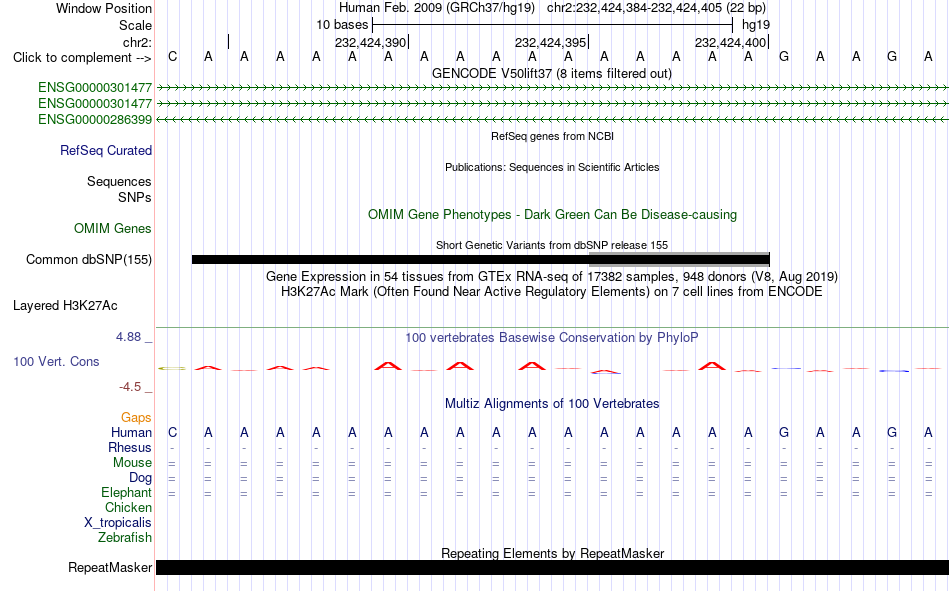Click the C base in Human alignment row
This screenshot has height=591, width=950.
(x=173, y=433)
